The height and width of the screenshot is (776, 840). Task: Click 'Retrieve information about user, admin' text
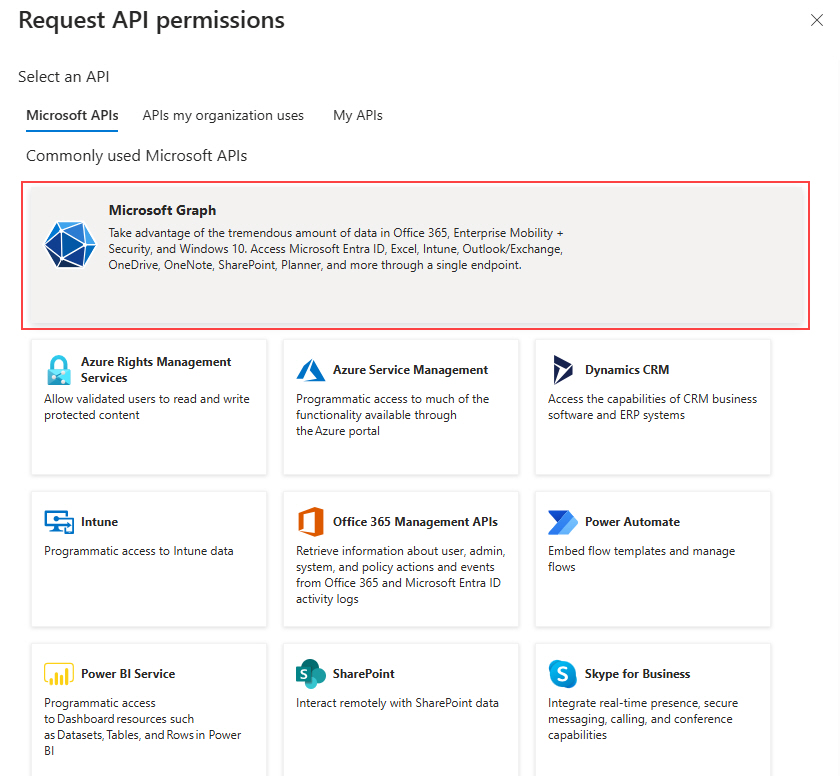coord(401,551)
